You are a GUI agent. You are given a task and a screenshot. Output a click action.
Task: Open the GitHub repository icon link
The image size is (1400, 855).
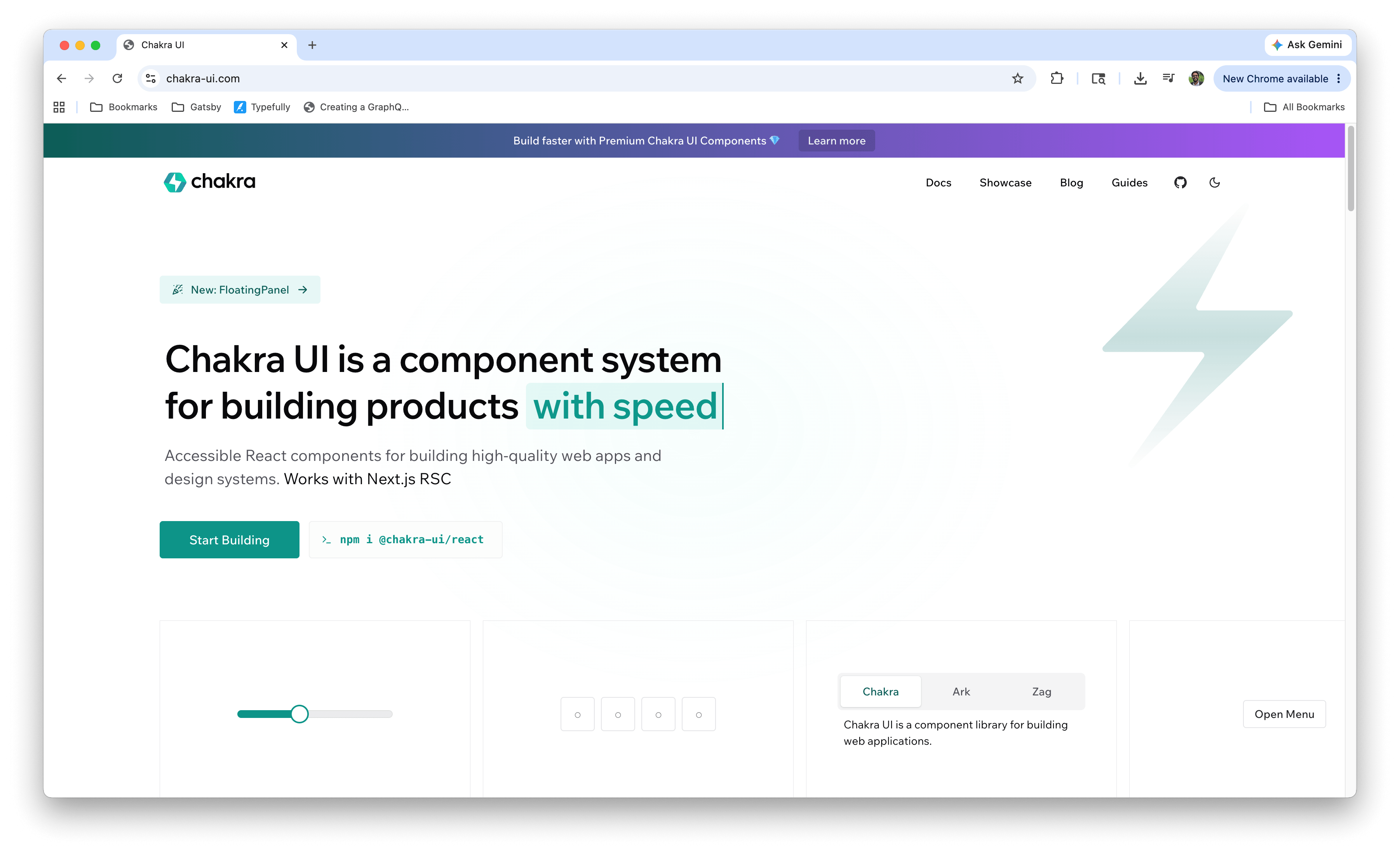pyautogui.click(x=1180, y=182)
